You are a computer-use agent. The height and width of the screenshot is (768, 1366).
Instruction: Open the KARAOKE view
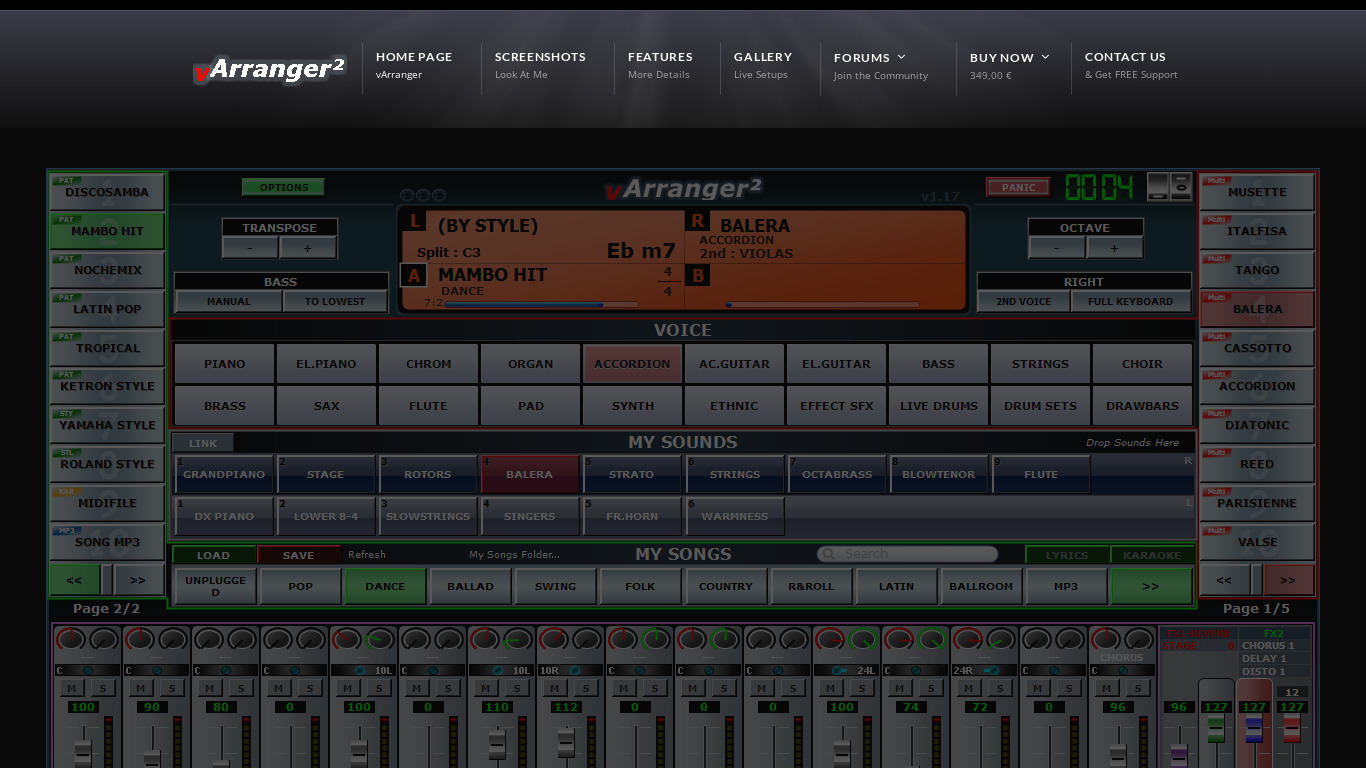pos(1152,555)
